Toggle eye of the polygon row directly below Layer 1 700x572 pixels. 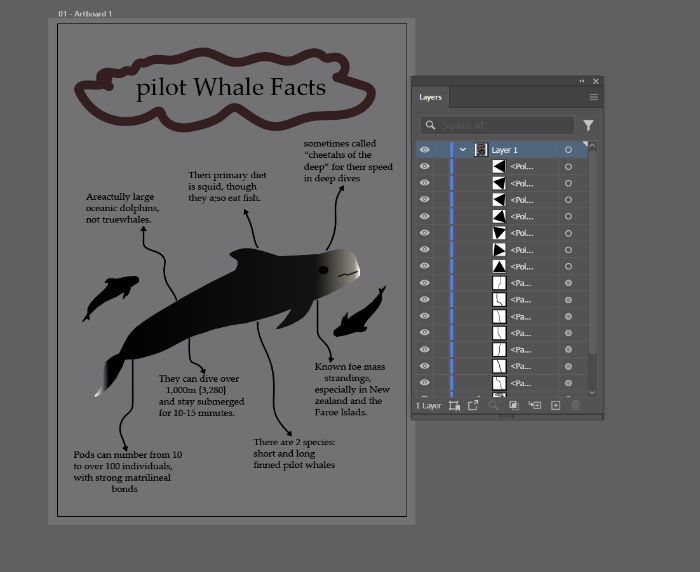[425, 167]
